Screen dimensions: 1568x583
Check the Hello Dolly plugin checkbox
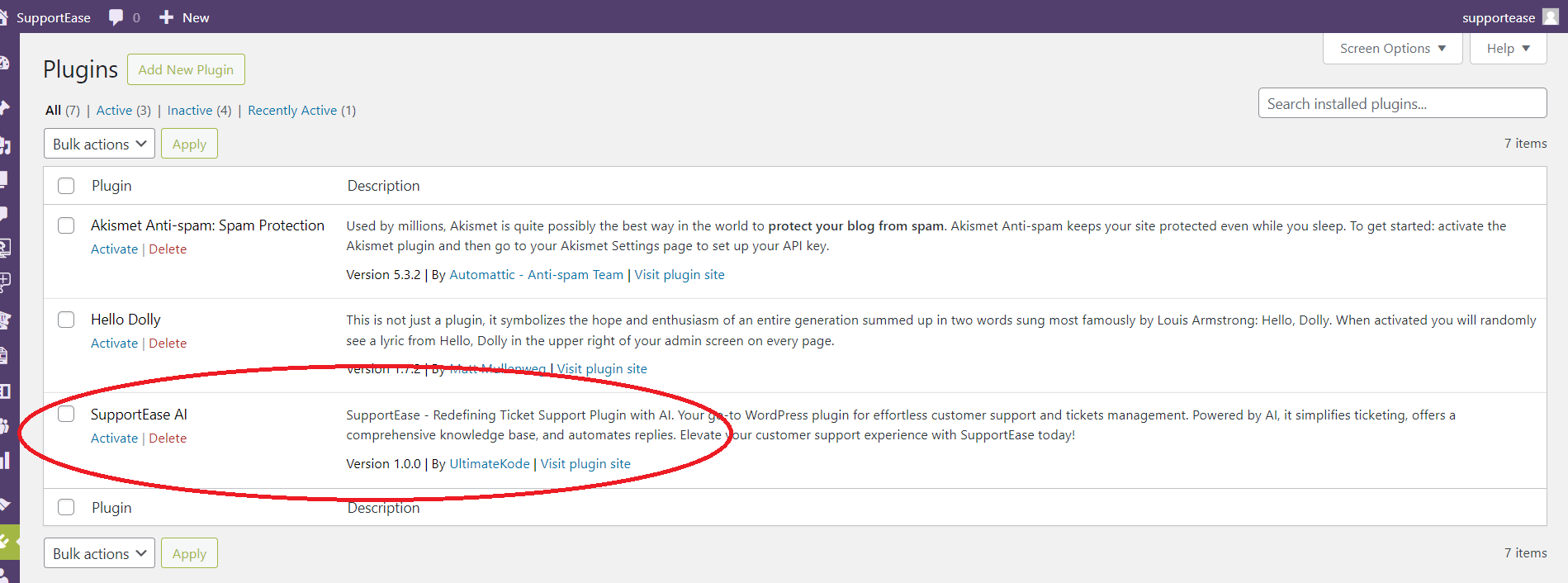(x=66, y=320)
